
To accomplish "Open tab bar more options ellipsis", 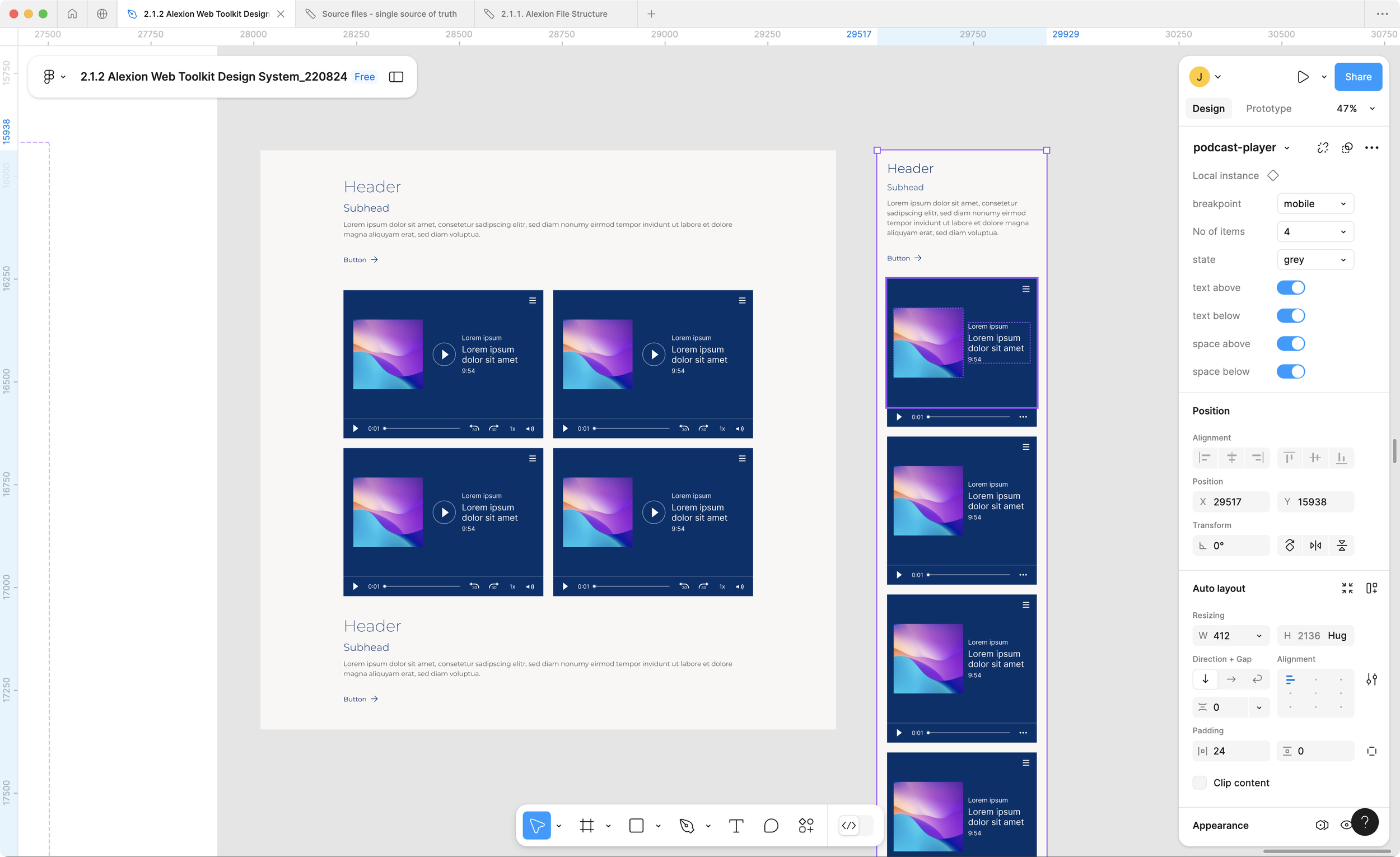I will 1382,13.
